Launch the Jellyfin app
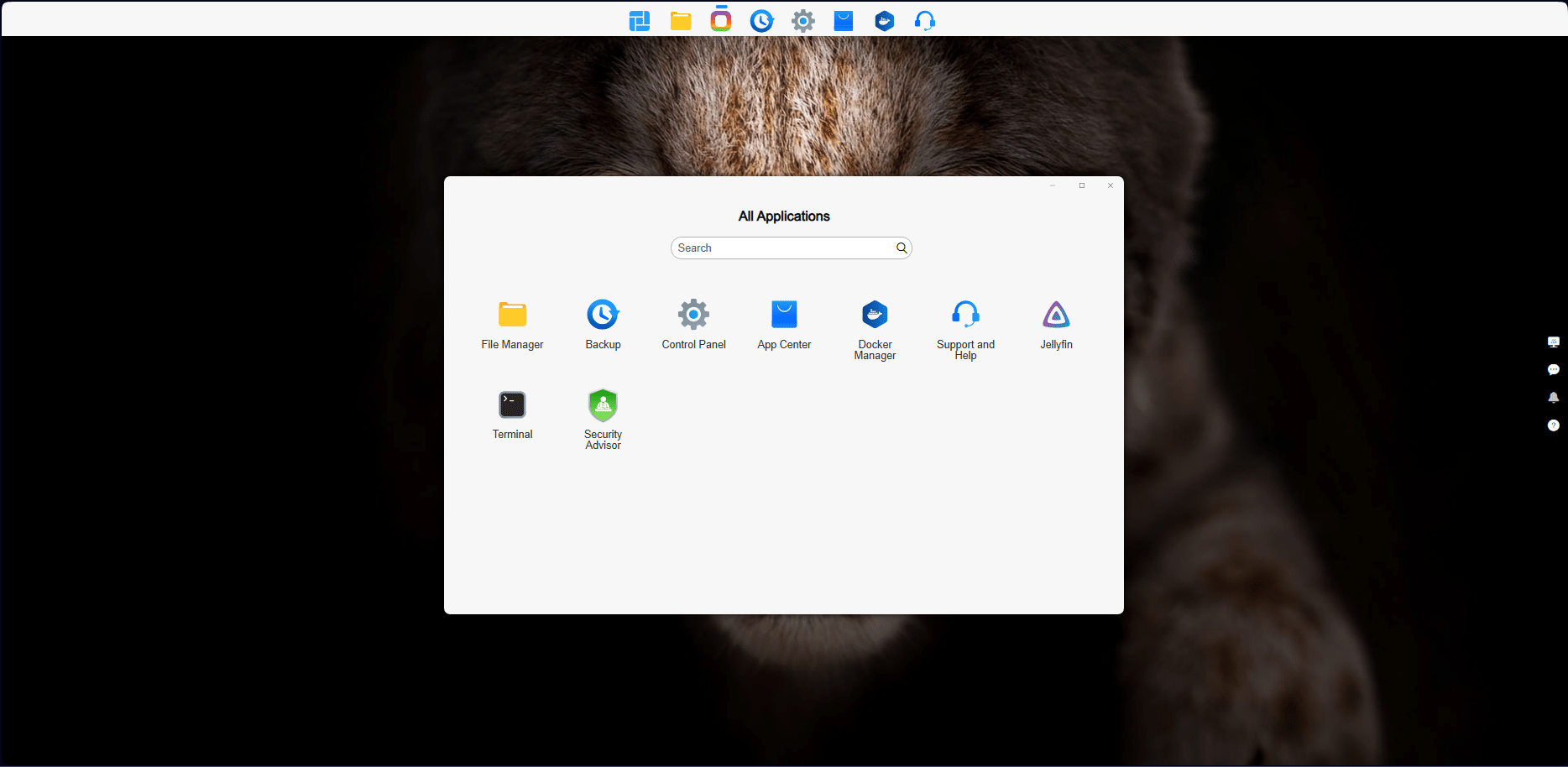1568x767 pixels. [1056, 315]
